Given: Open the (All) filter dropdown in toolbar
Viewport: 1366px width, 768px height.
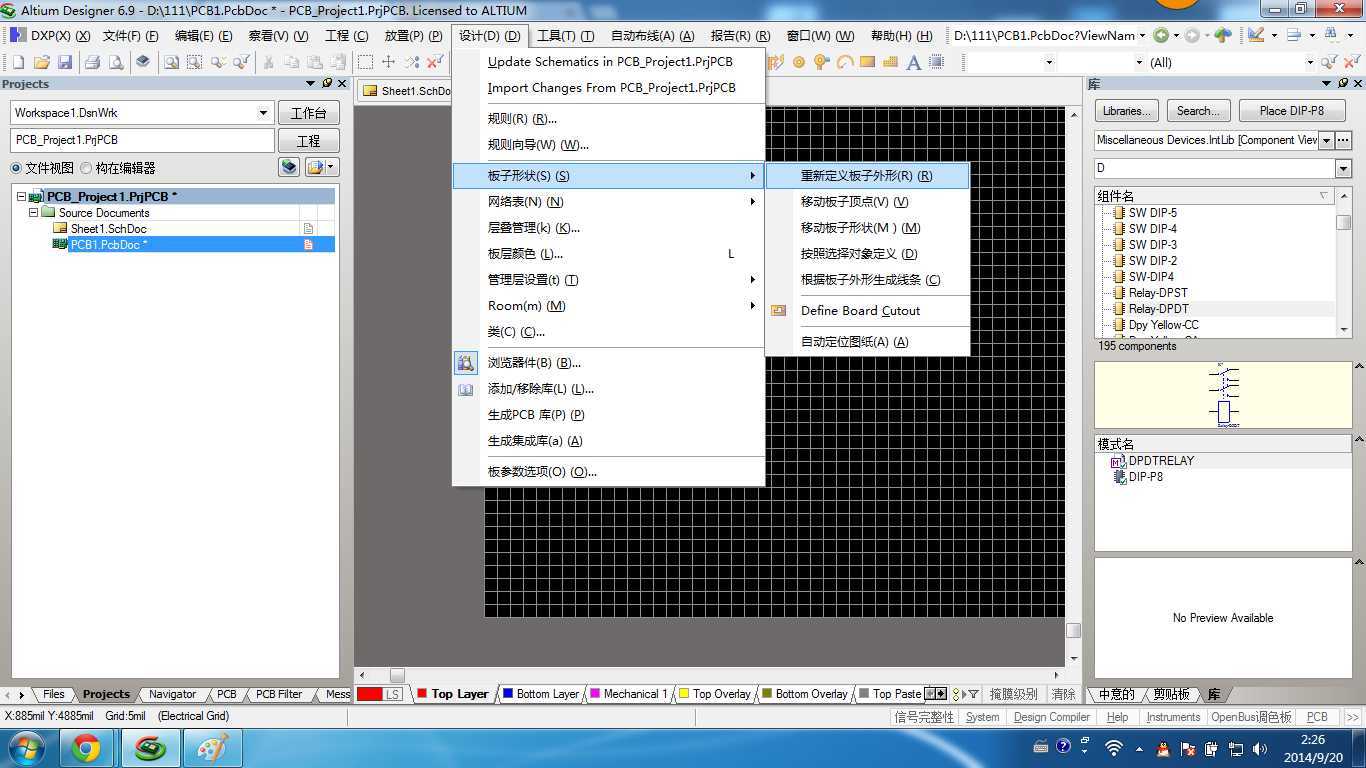Looking at the screenshot, I should click(x=1310, y=62).
